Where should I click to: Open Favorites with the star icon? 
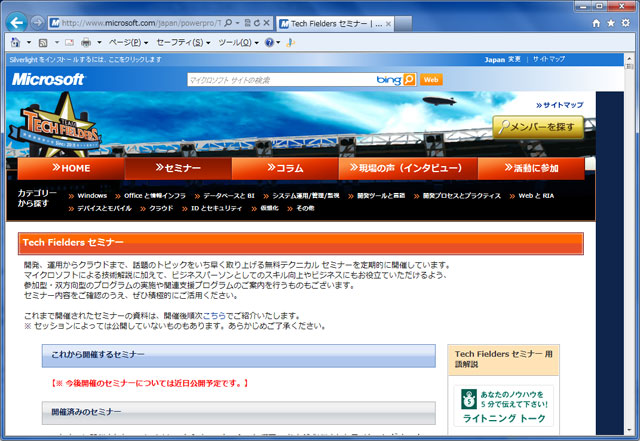click(611, 23)
